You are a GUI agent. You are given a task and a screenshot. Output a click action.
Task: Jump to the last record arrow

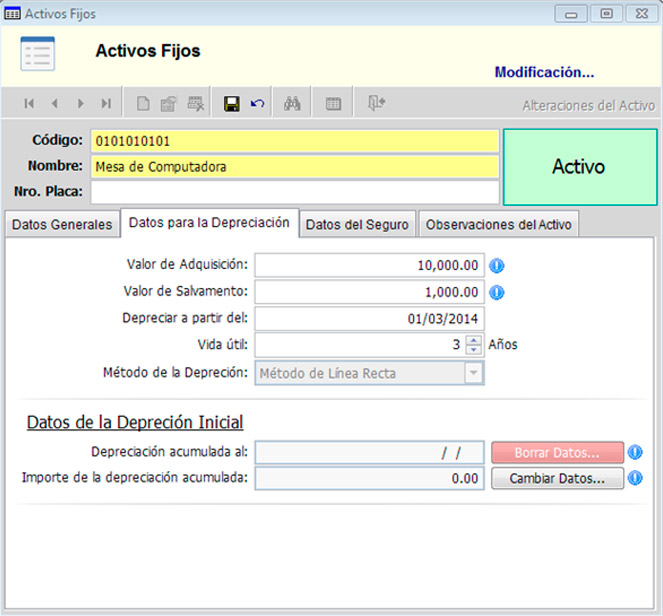click(x=105, y=104)
